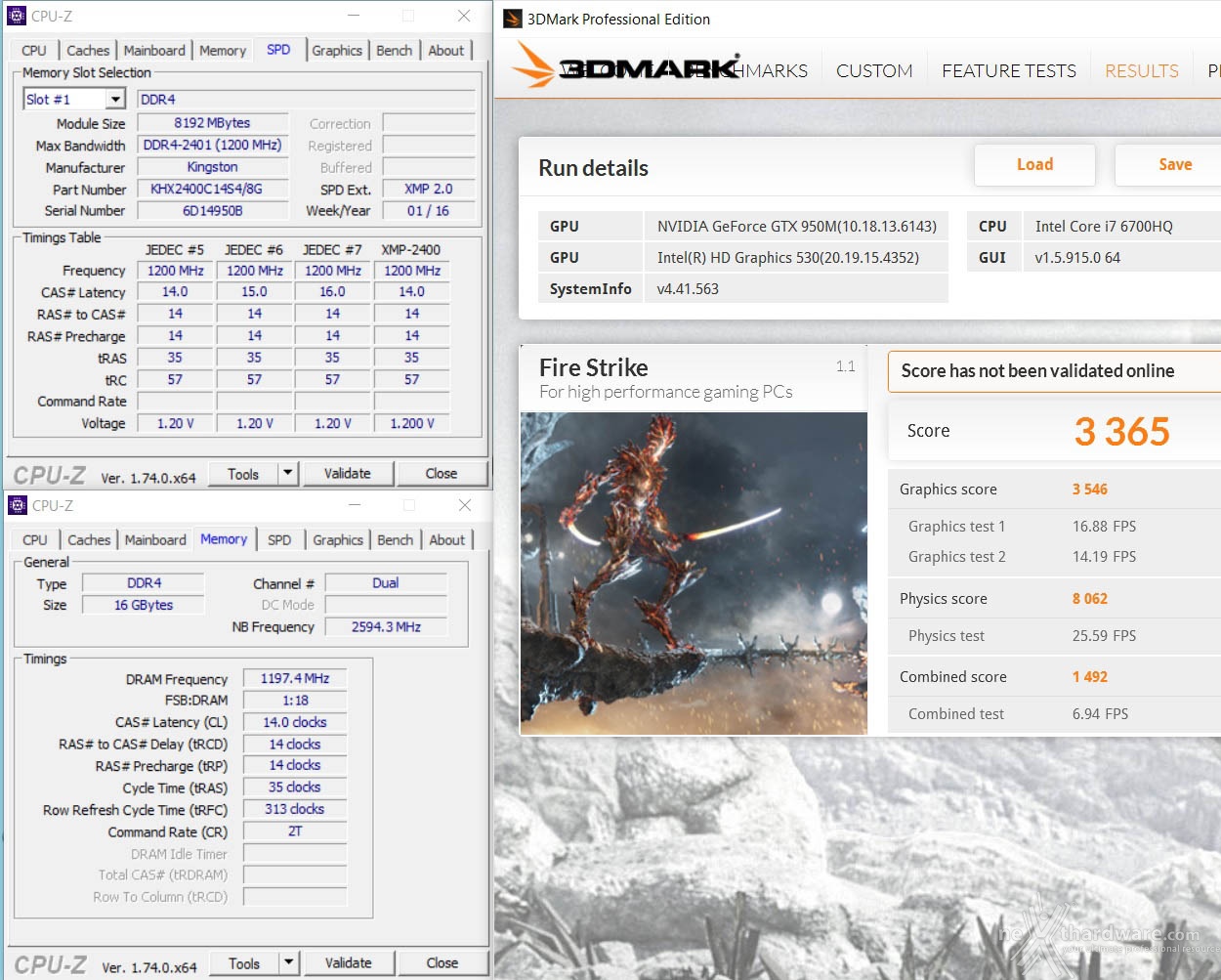Screen dimensions: 1221x980
Task: Click Validate button in bottom CPU-Z window
Action: pyautogui.click(x=349, y=962)
